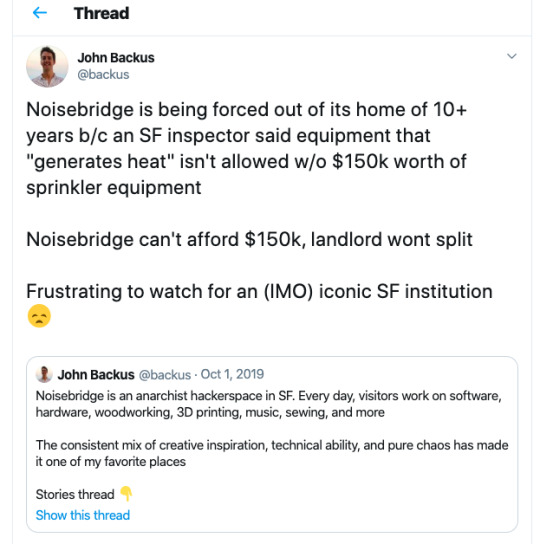540x544 pixels.
Task: Click the "Frustrating to watch" sentence
Action: point(259,291)
